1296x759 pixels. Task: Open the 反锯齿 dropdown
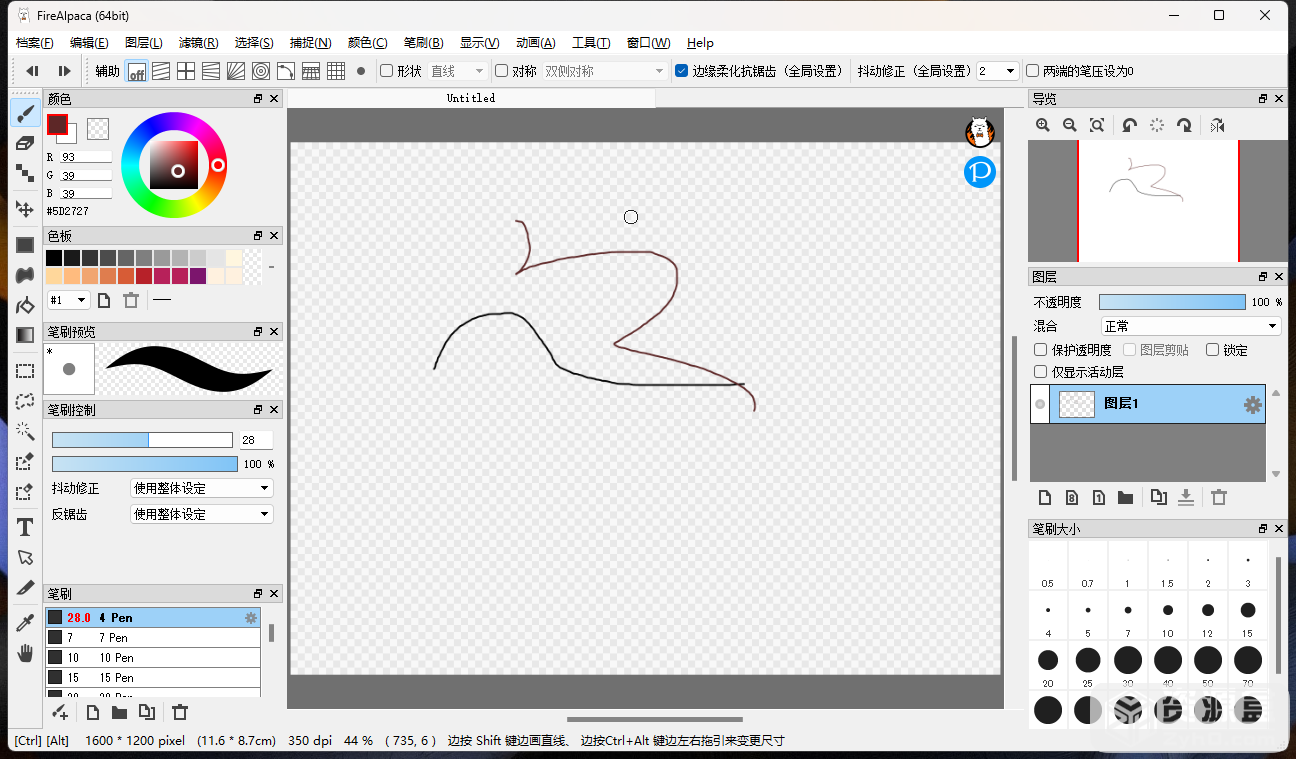pos(201,514)
